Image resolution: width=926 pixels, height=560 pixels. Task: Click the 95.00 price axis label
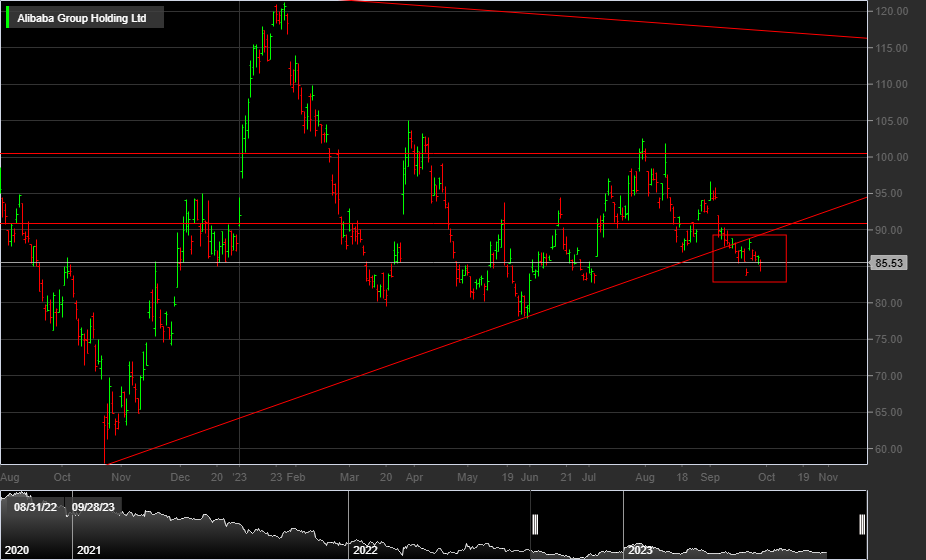[x=891, y=194]
